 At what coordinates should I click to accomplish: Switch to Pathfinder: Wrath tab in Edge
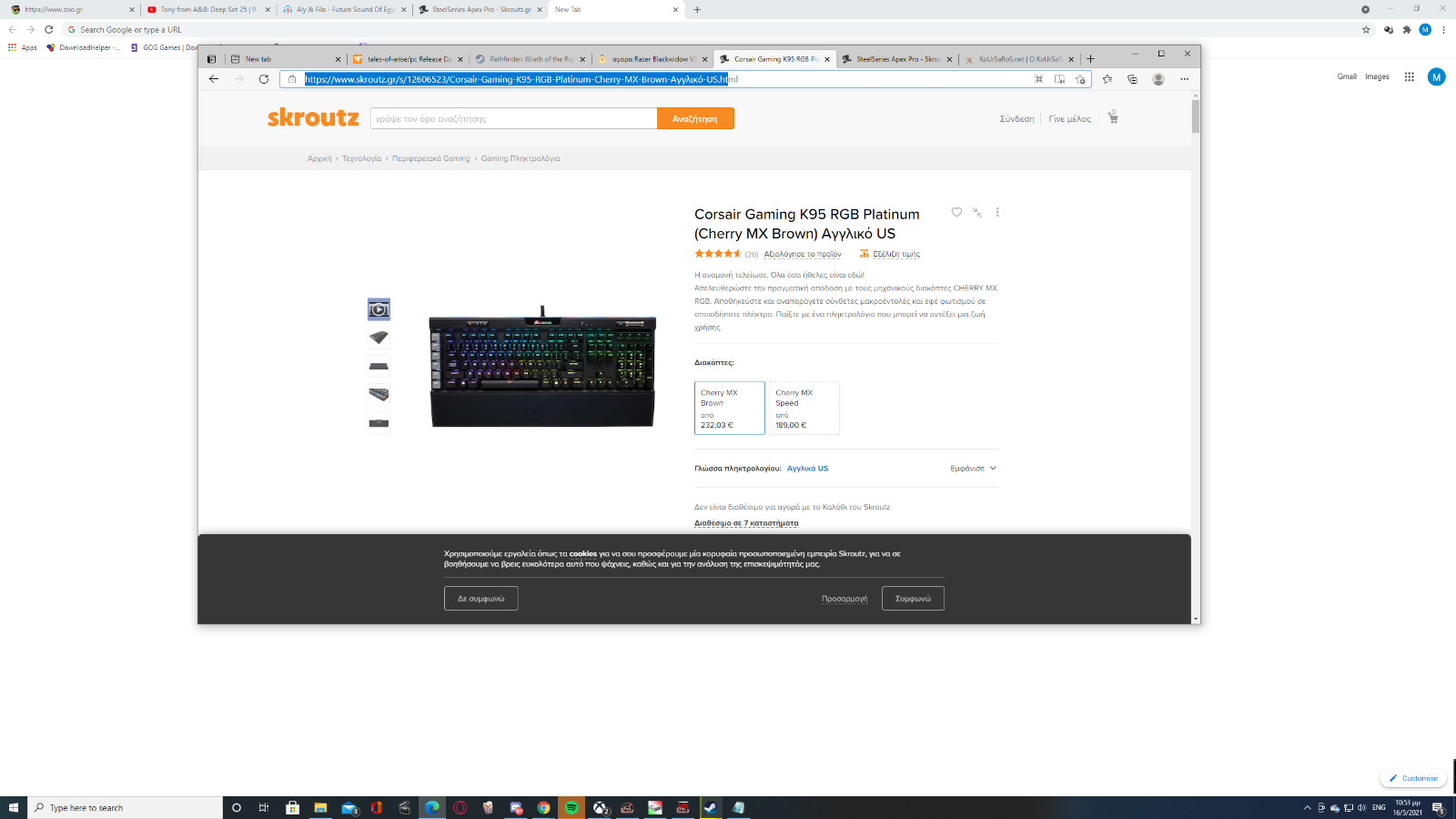tap(530, 59)
